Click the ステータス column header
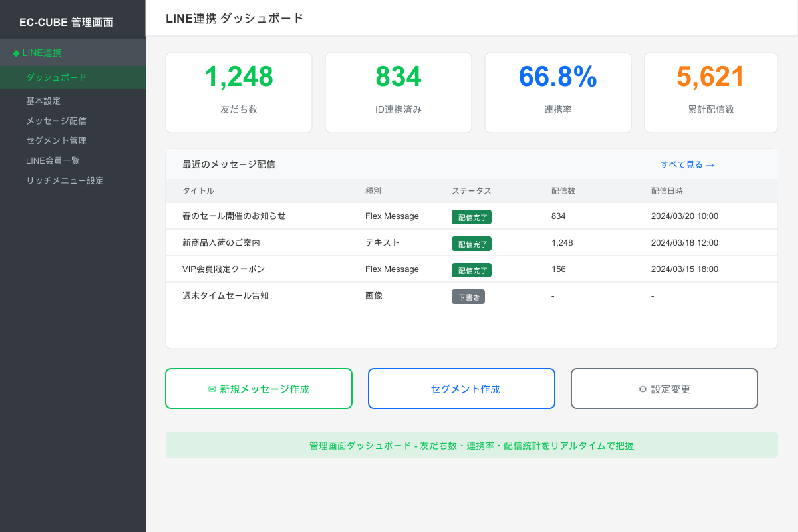The height and width of the screenshot is (532, 798). click(471, 191)
